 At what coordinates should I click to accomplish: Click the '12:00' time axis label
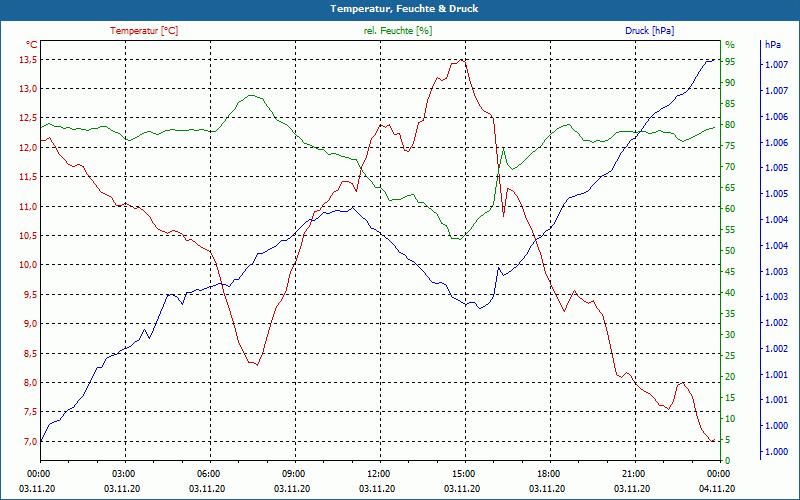[379, 473]
